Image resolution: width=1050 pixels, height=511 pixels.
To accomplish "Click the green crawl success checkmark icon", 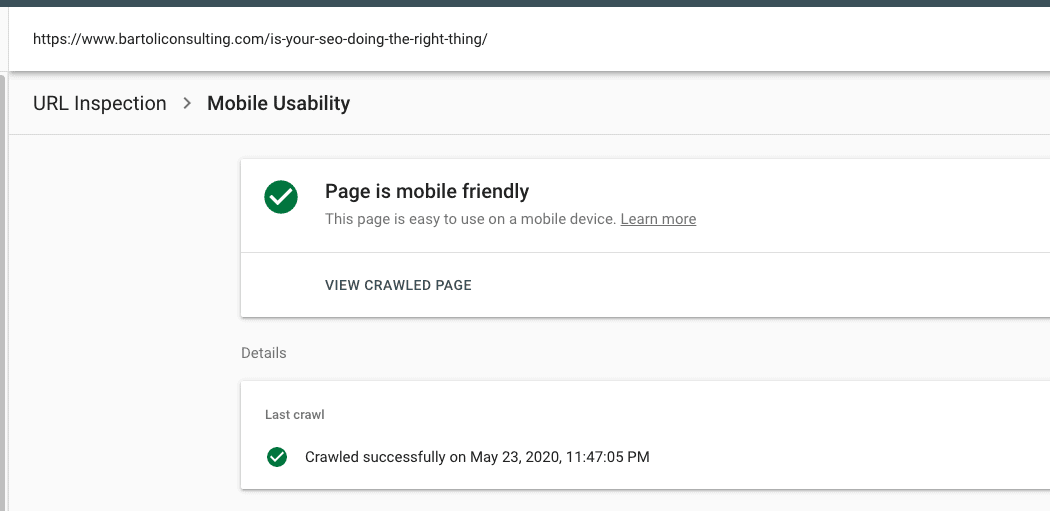I will tap(277, 457).
